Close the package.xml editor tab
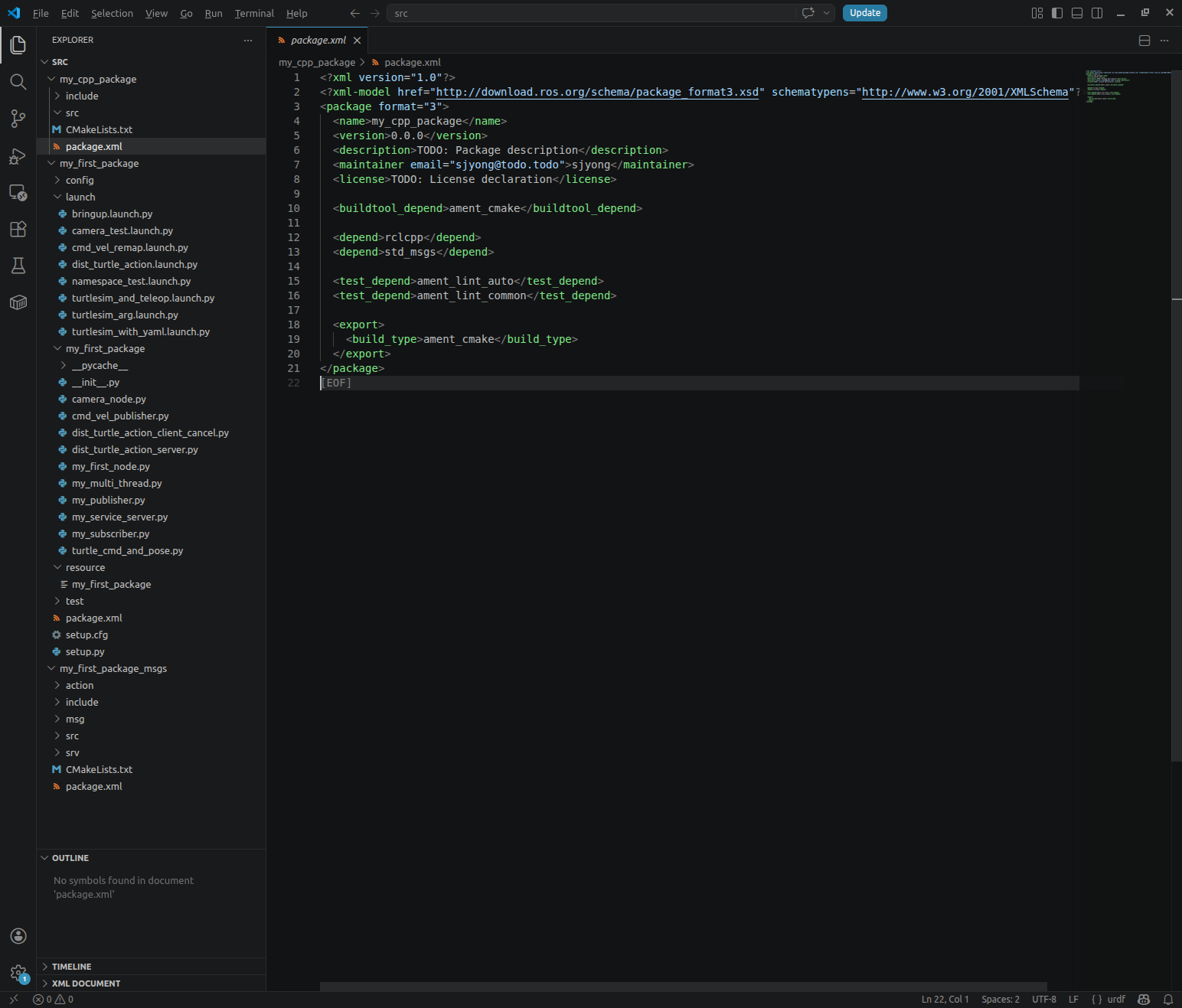1182x1008 pixels. point(357,41)
